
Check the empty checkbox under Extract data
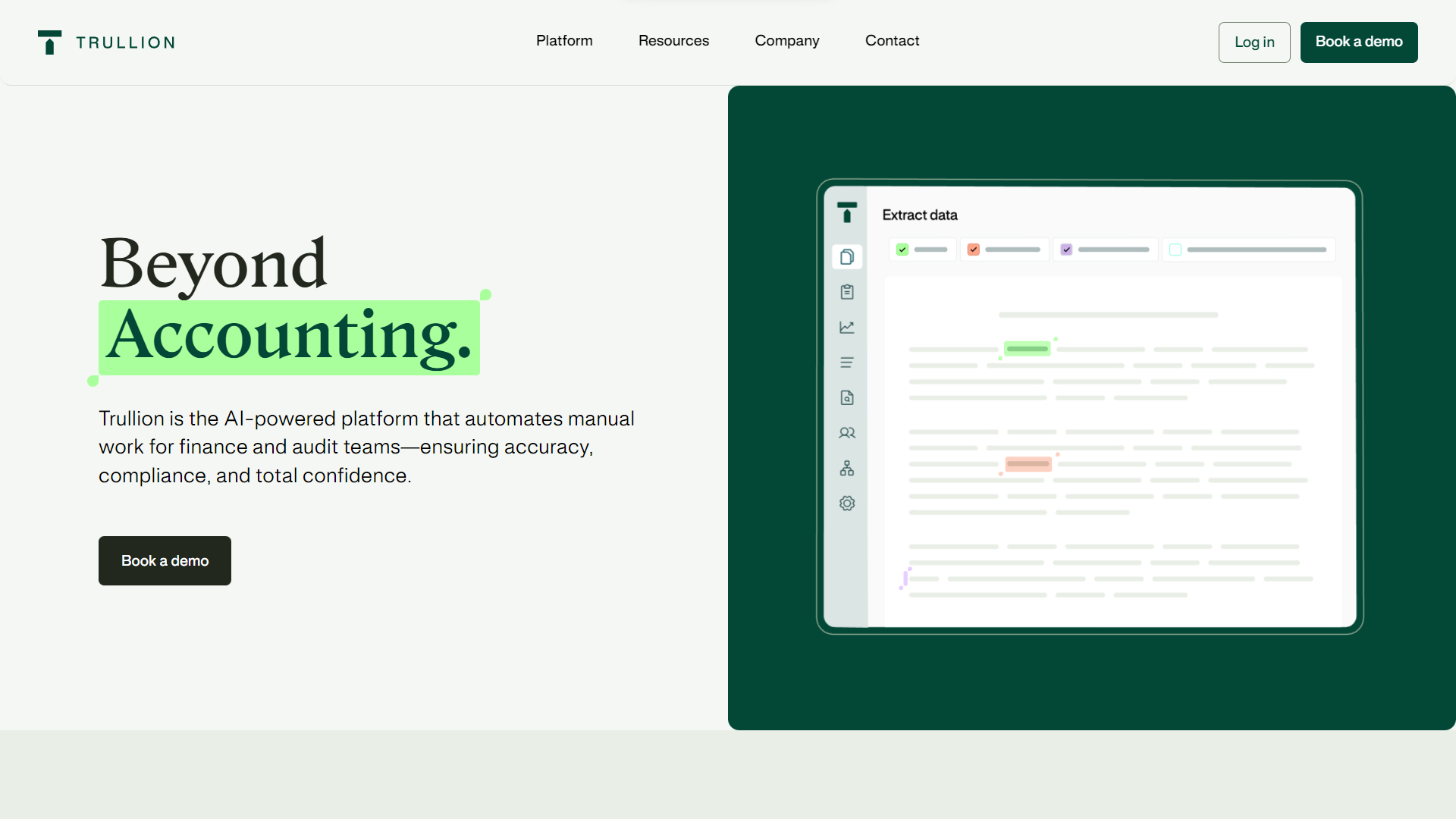(1175, 249)
